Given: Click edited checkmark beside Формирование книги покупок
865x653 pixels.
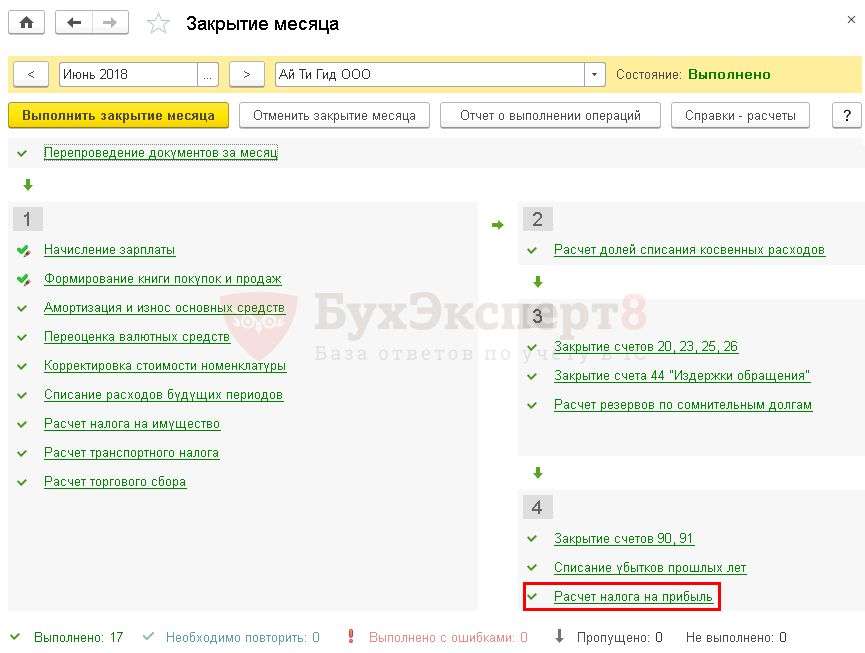Looking at the screenshot, I should point(23,280).
